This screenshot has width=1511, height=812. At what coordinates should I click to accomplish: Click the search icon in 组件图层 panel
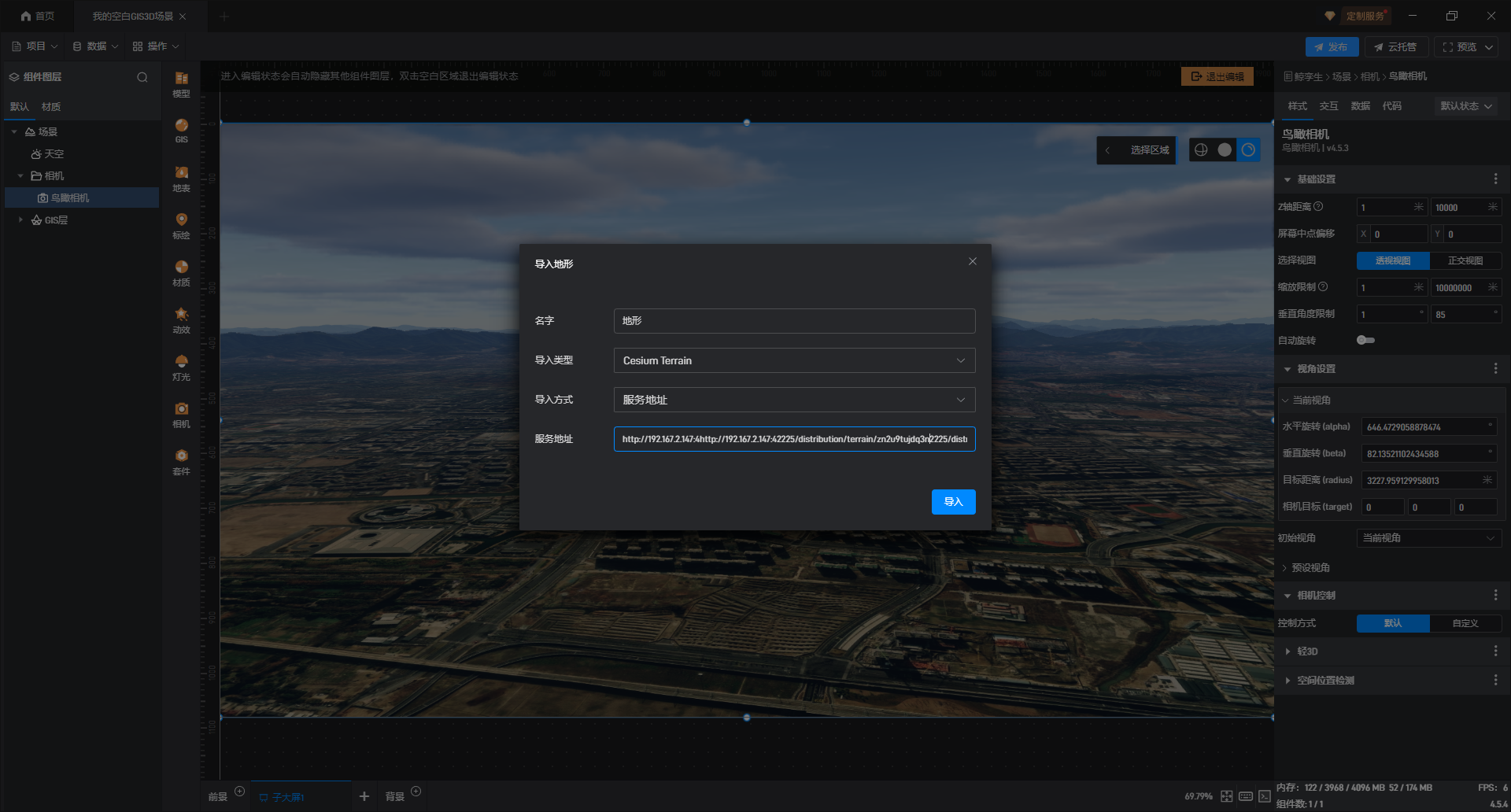(x=142, y=77)
